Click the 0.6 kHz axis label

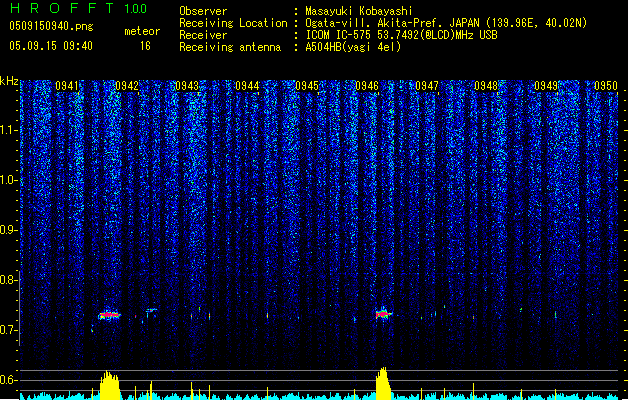coord(9,380)
